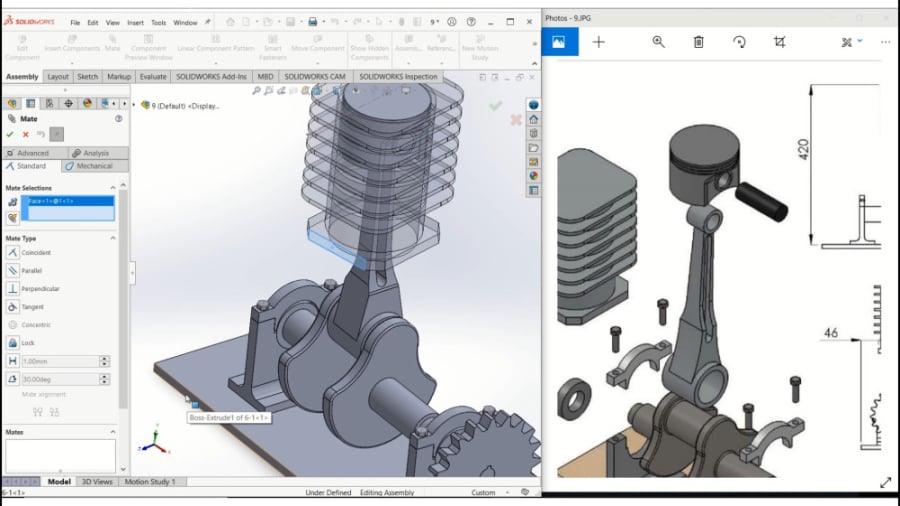Choose the Perpendicular mate icon
The height and width of the screenshot is (506, 900).
[13, 289]
